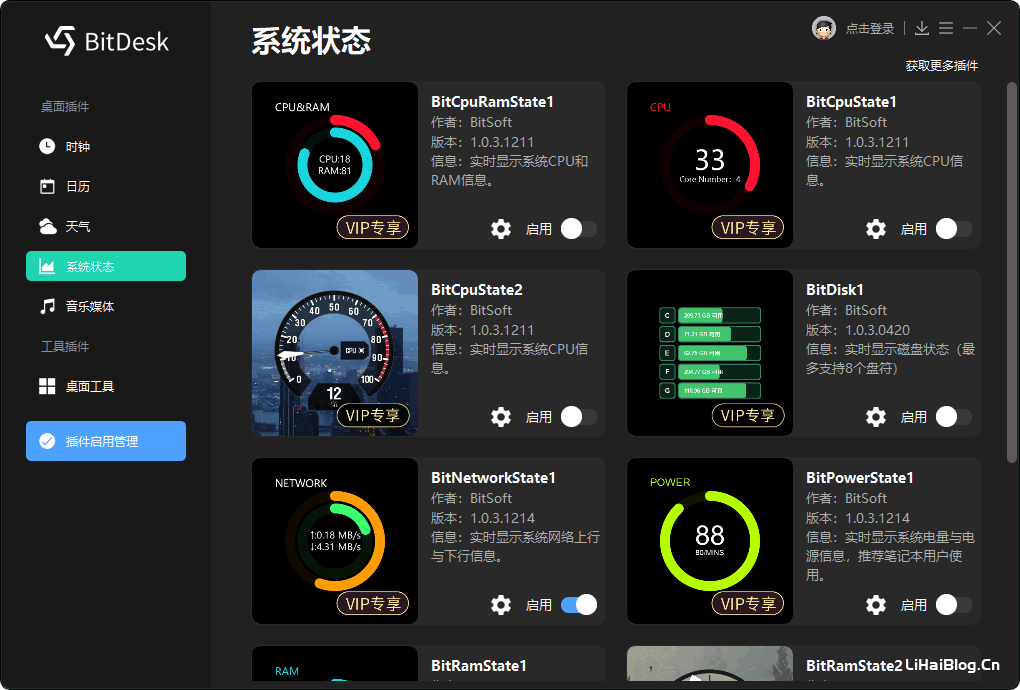
Task: Open settings gear for BitCpuState1
Action: tap(876, 229)
